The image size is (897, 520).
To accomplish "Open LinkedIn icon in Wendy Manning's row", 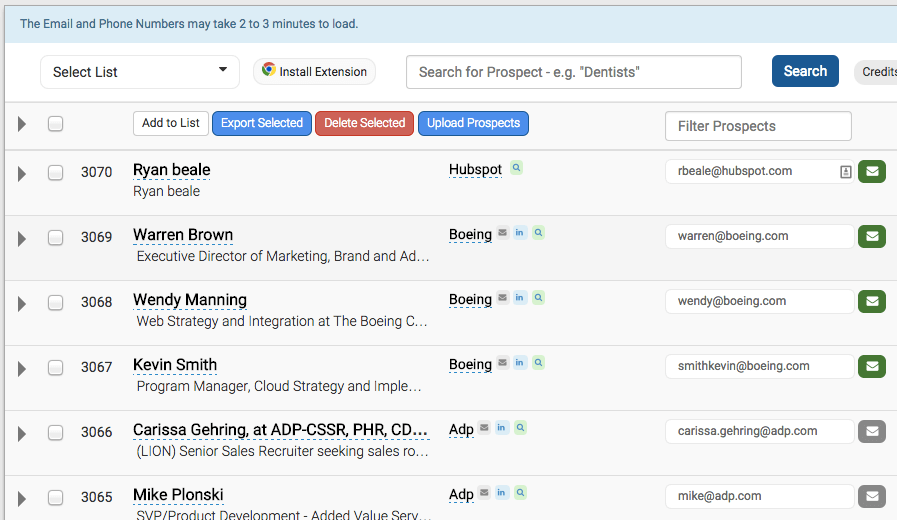I will tap(519, 297).
